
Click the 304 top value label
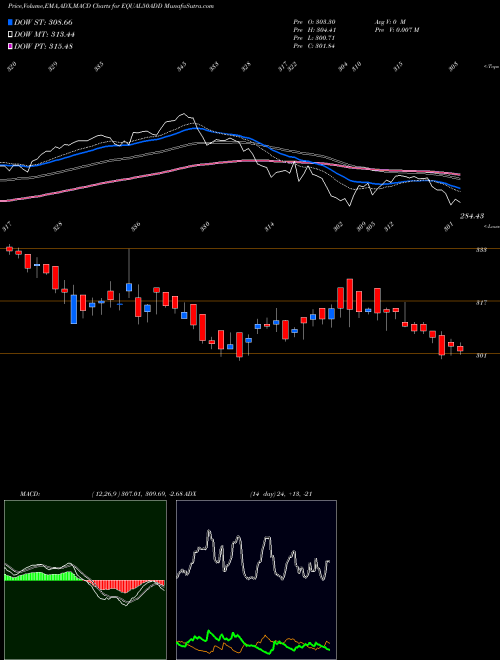(x=343, y=67)
